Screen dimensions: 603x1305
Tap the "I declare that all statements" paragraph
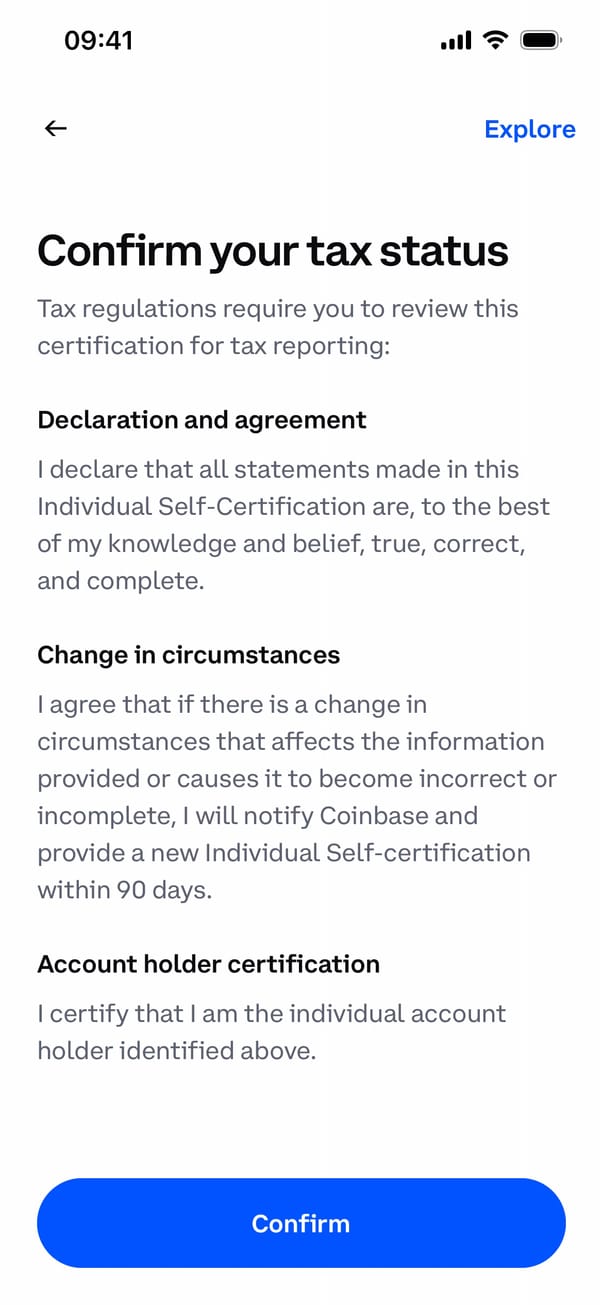(x=293, y=525)
